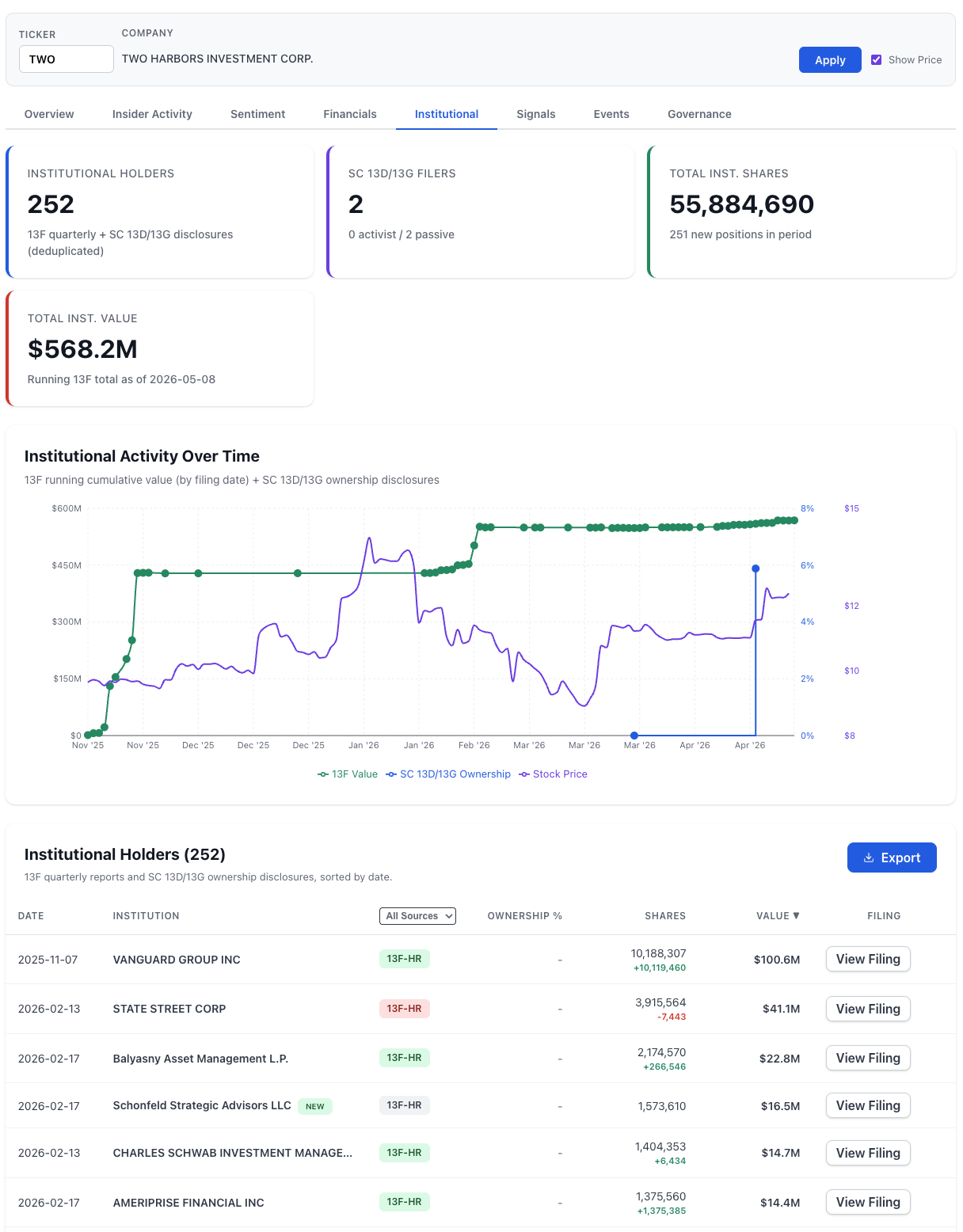
Task: Open the Events tab
Action: [611, 114]
